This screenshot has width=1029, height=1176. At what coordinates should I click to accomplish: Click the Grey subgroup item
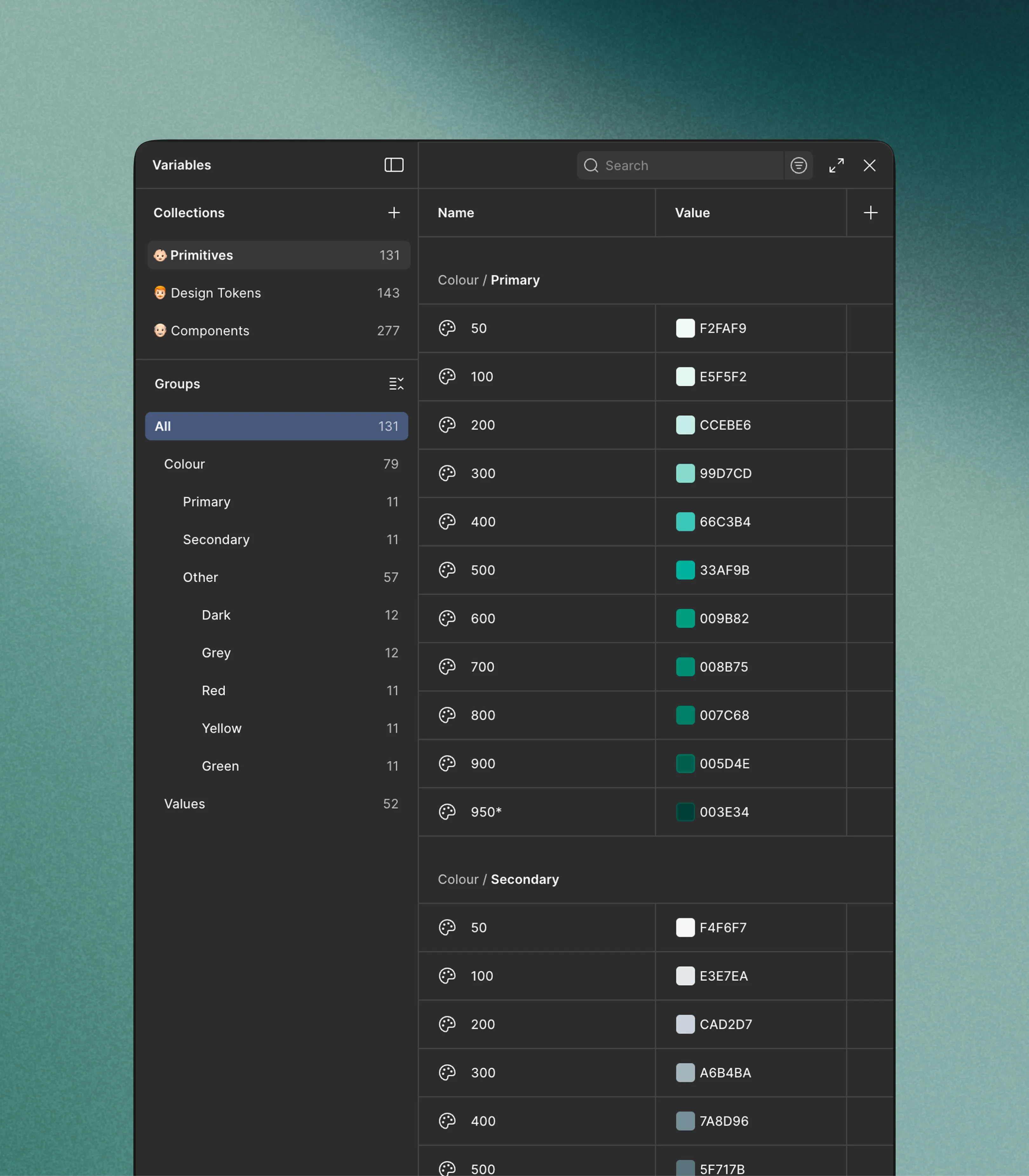click(x=216, y=652)
